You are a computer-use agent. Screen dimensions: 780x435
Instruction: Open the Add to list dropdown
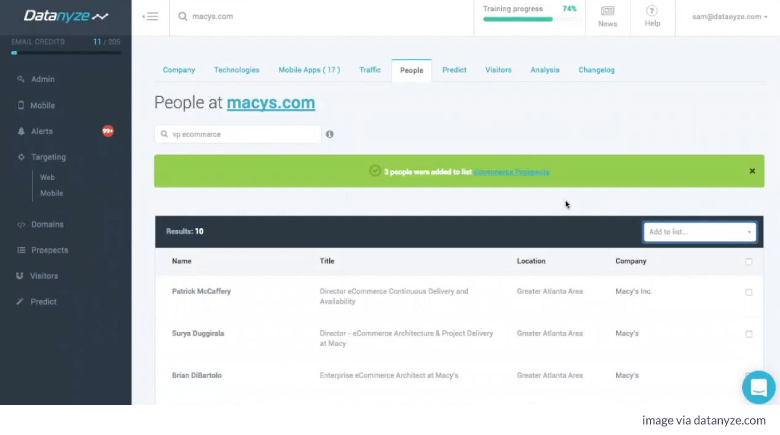point(699,232)
